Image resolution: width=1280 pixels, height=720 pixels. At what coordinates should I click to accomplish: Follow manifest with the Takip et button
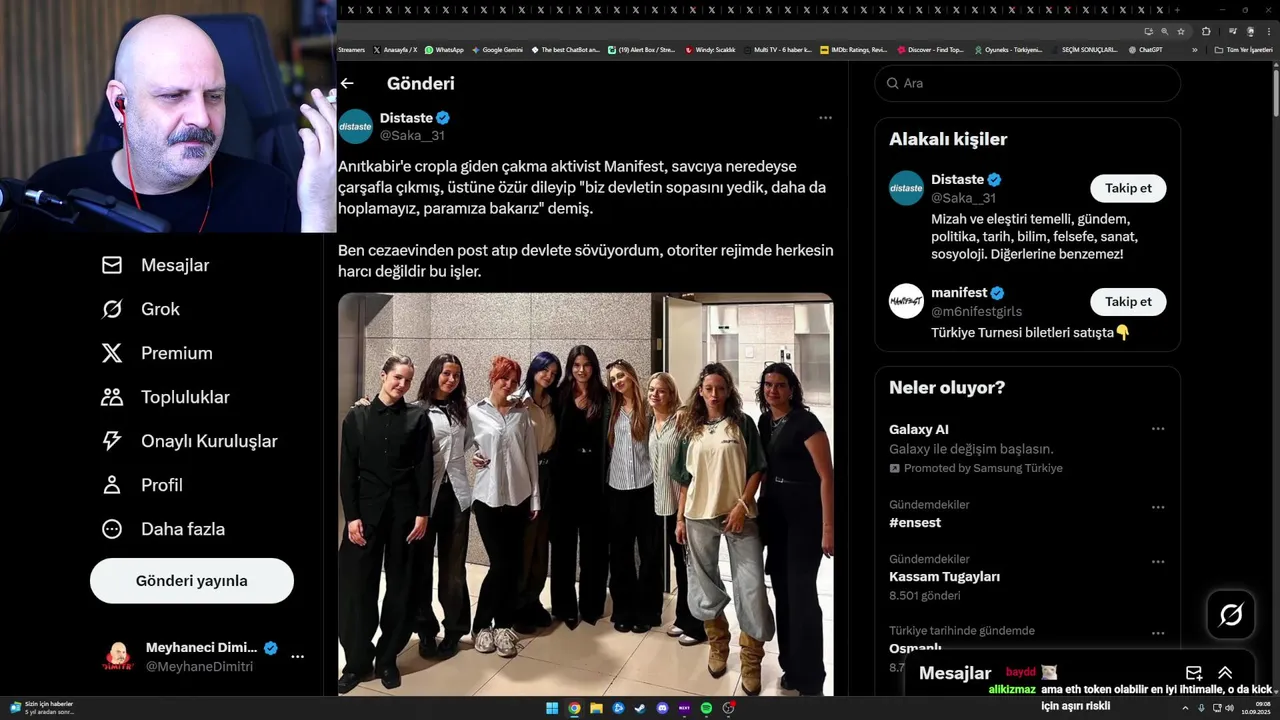click(1128, 302)
